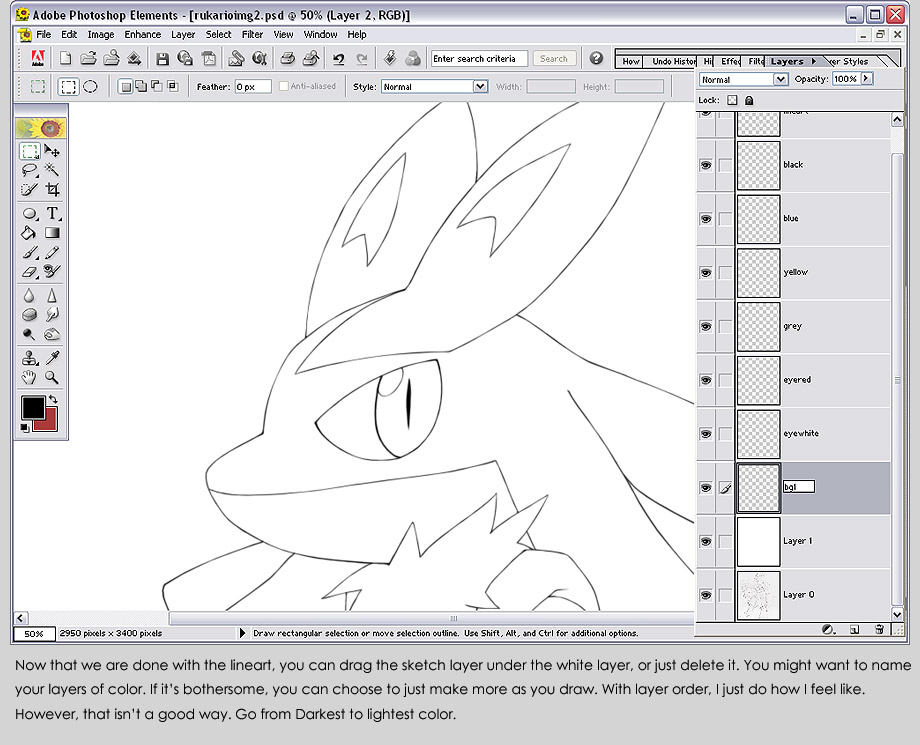Save the file with floppy icon
Image resolution: width=920 pixels, height=745 pixels.
[x=163, y=59]
